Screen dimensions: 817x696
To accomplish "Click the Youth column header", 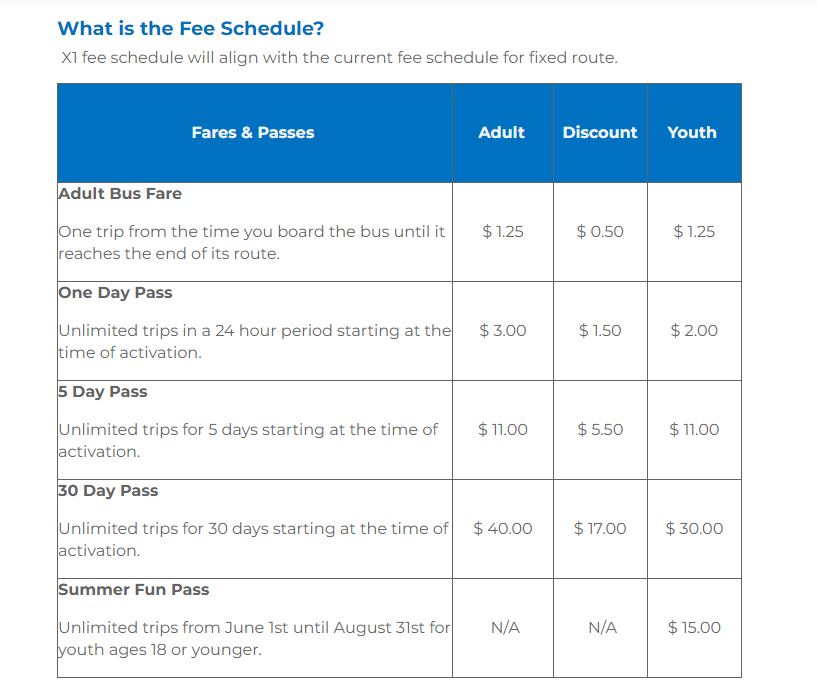I will (x=692, y=132).
